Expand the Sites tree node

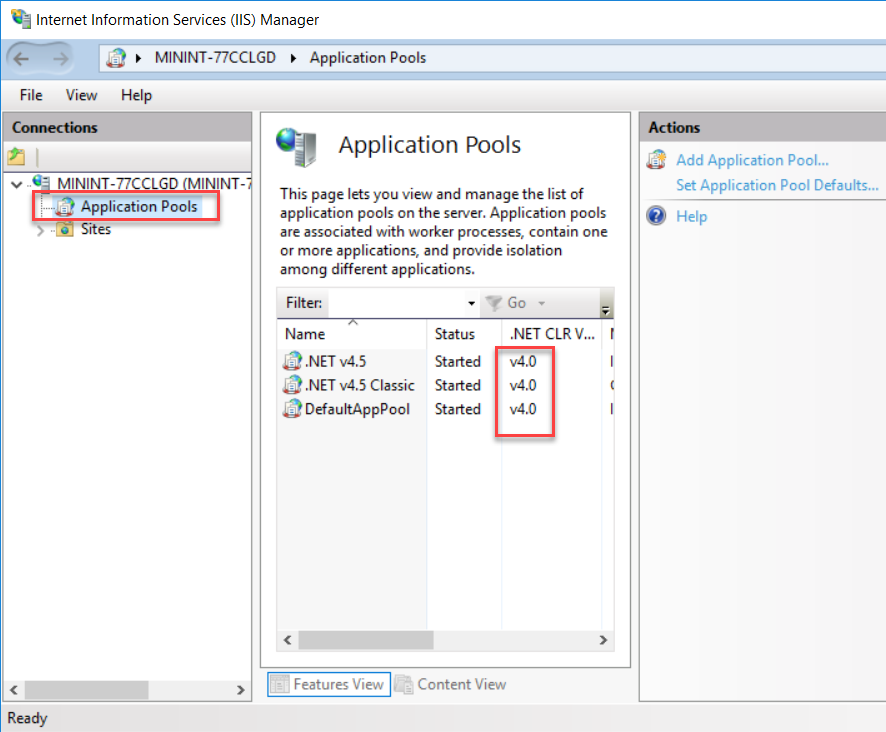[40, 230]
